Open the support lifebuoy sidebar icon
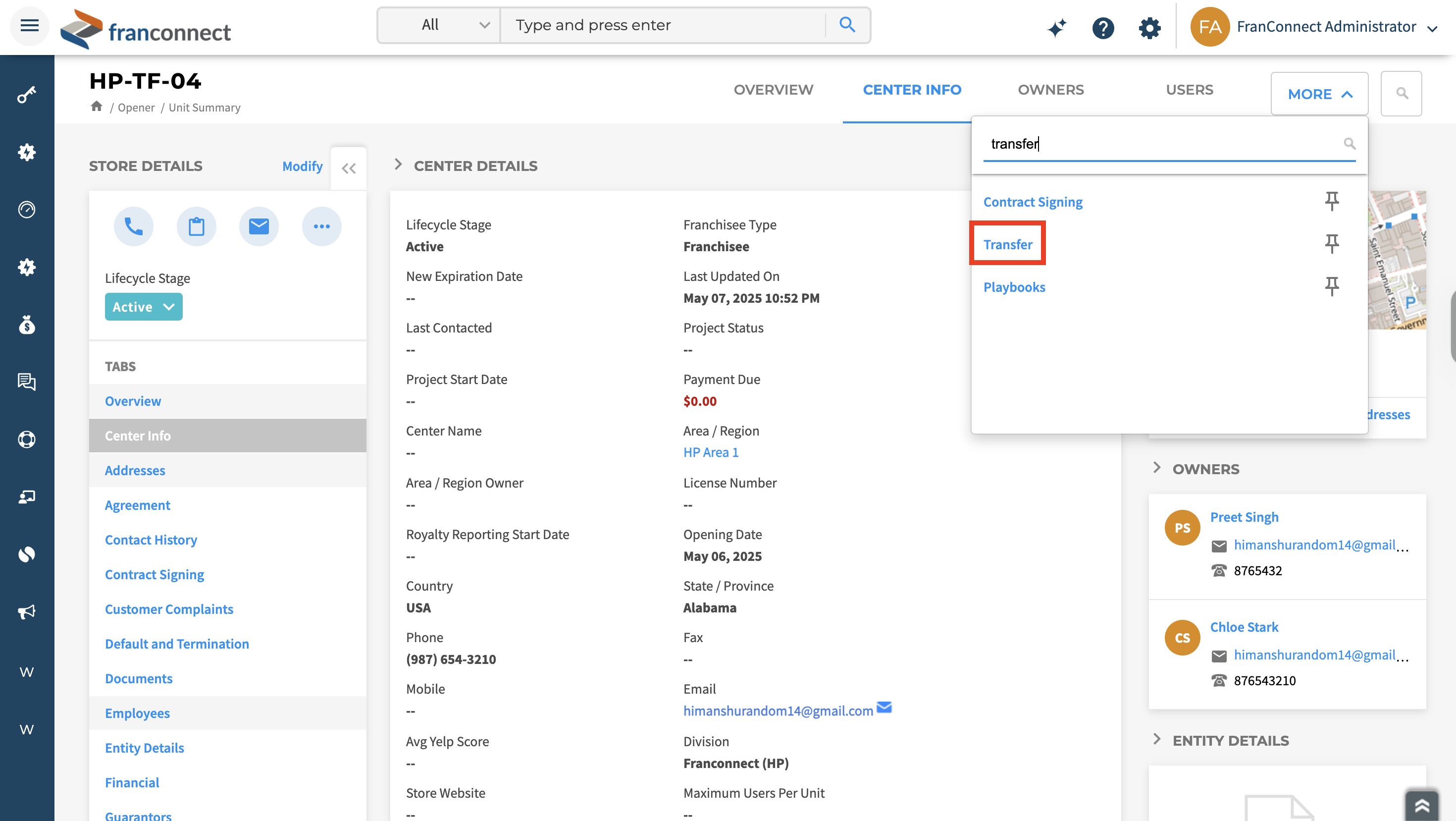Viewport: 1456px width, 821px height. tap(27, 439)
